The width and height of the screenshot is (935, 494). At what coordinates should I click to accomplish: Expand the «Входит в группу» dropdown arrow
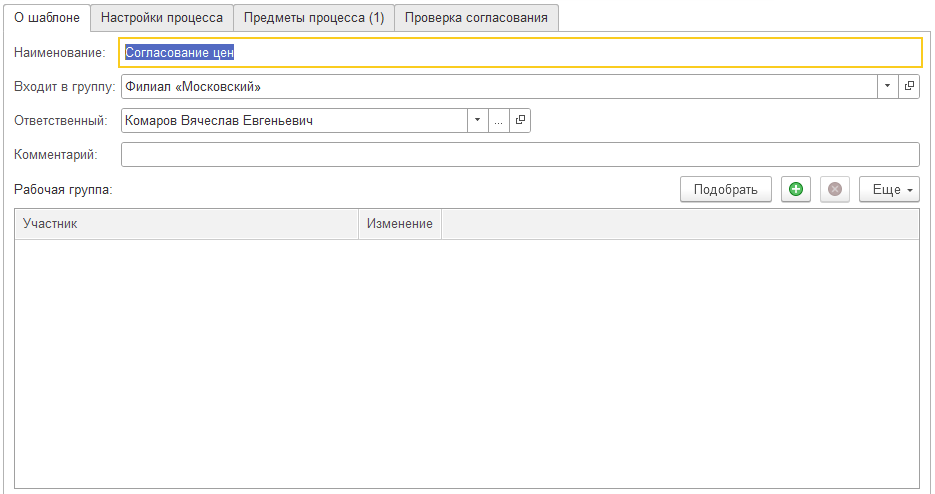[888, 87]
